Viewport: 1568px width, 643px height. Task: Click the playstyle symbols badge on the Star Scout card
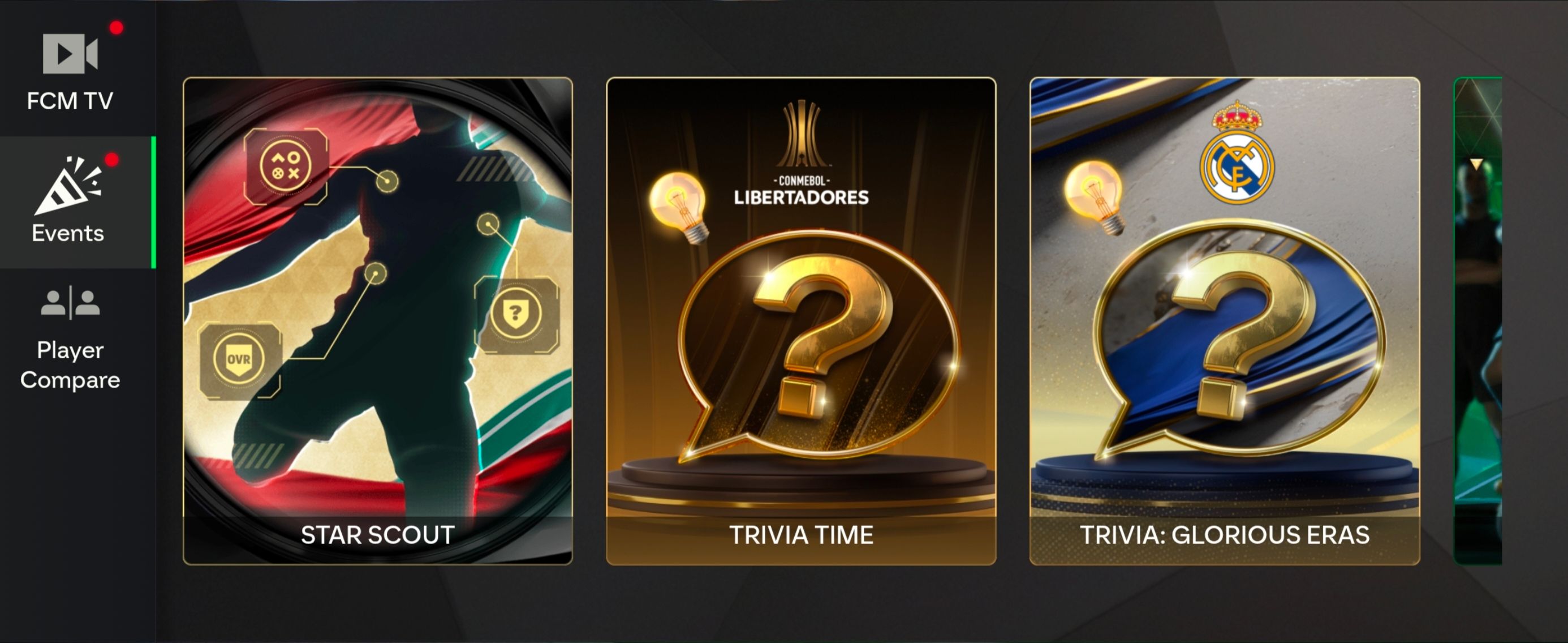(286, 166)
